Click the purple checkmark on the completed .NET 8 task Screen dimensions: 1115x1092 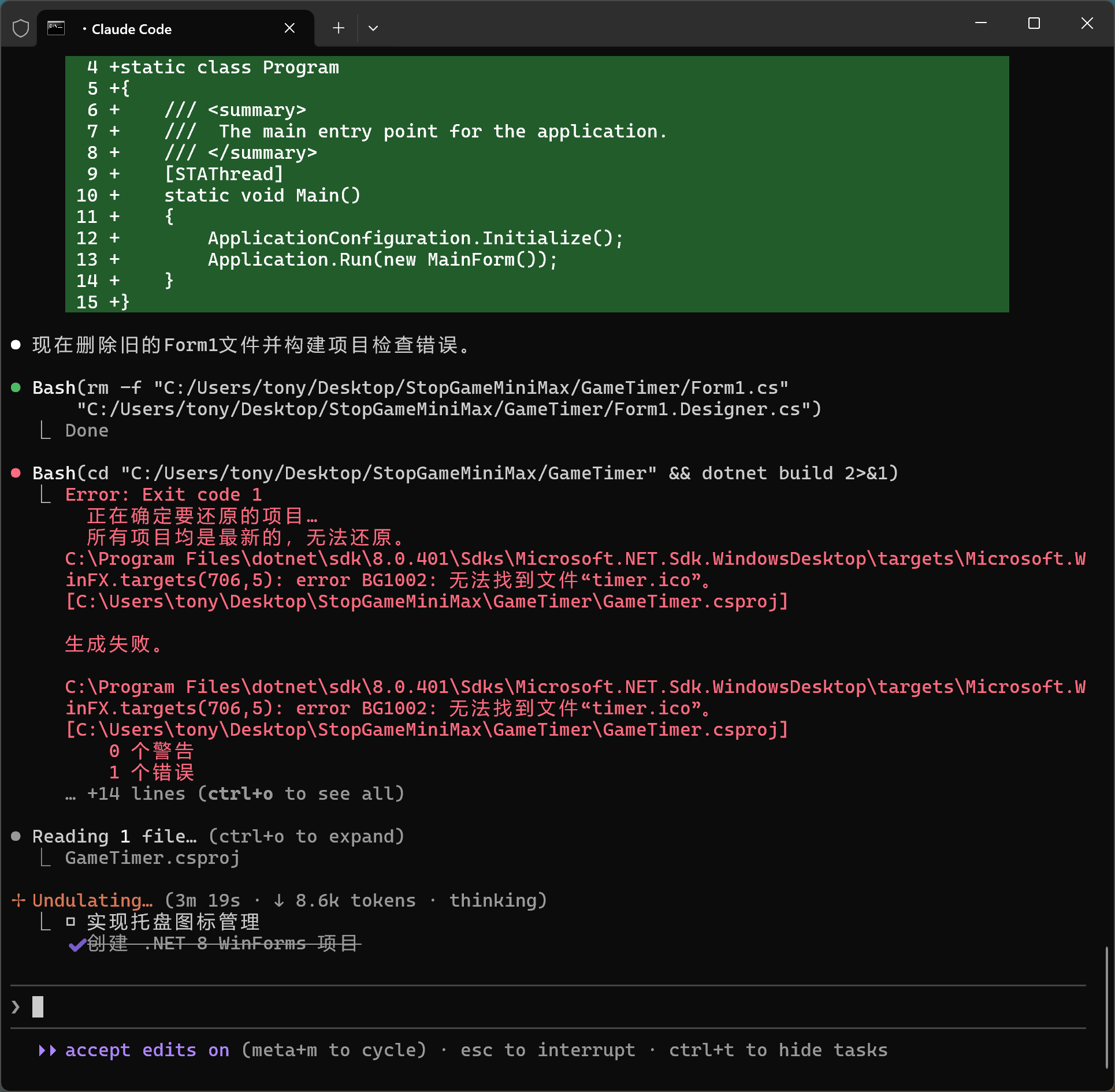[x=76, y=944]
